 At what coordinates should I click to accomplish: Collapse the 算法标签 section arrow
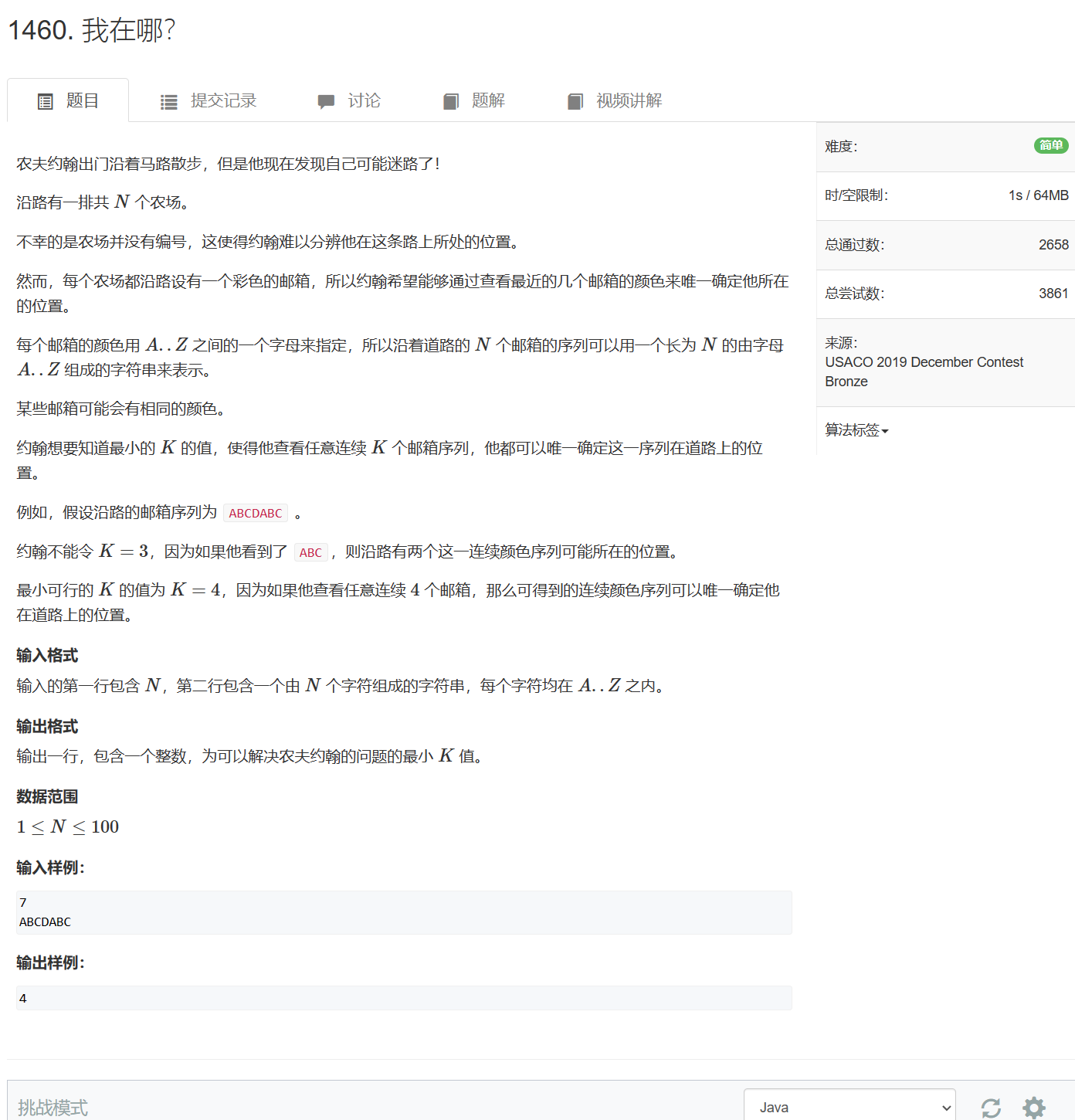[886, 432]
